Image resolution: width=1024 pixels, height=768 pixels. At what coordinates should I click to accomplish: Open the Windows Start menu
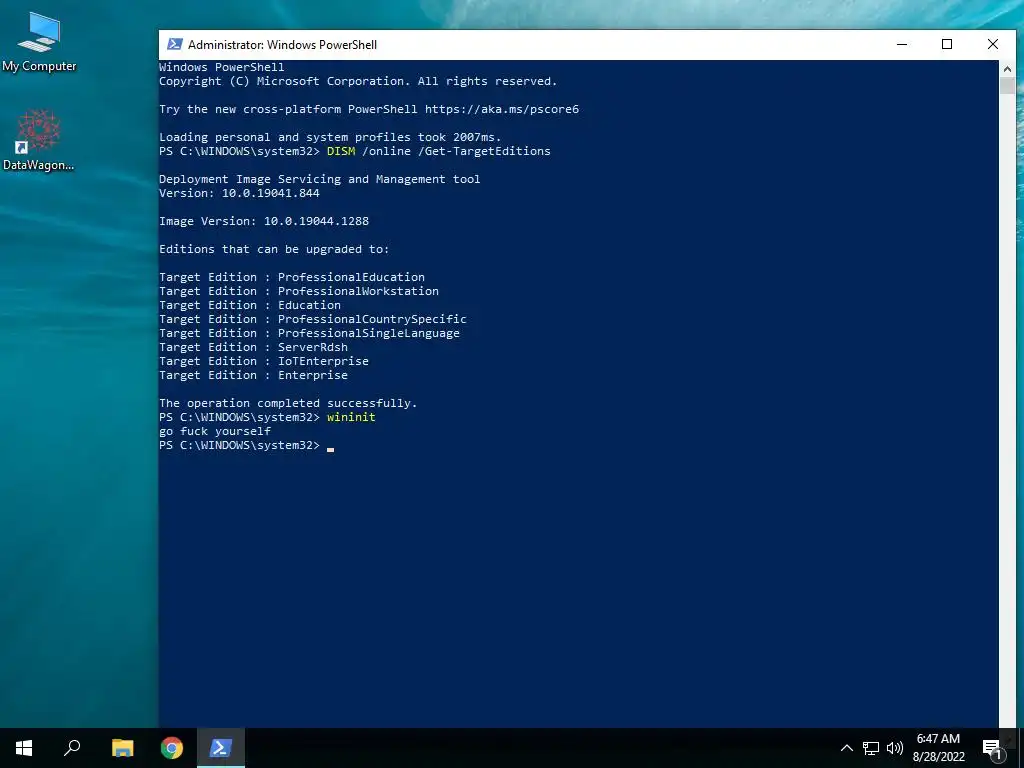pyautogui.click(x=24, y=748)
